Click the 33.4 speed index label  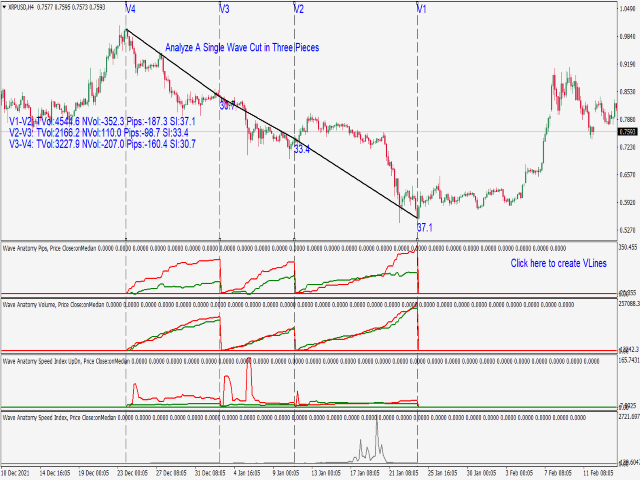302,149
